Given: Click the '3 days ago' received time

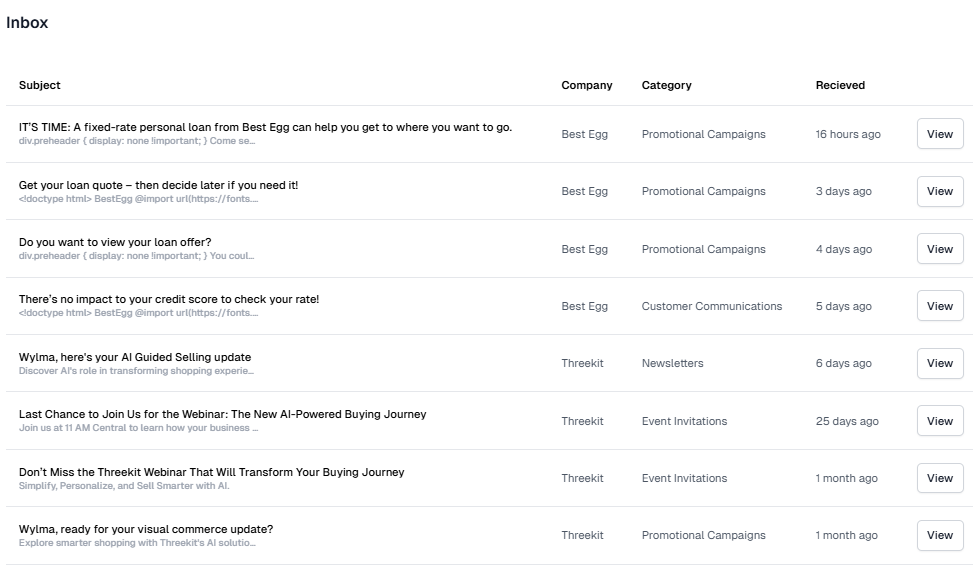Looking at the screenshot, I should click(x=843, y=191).
